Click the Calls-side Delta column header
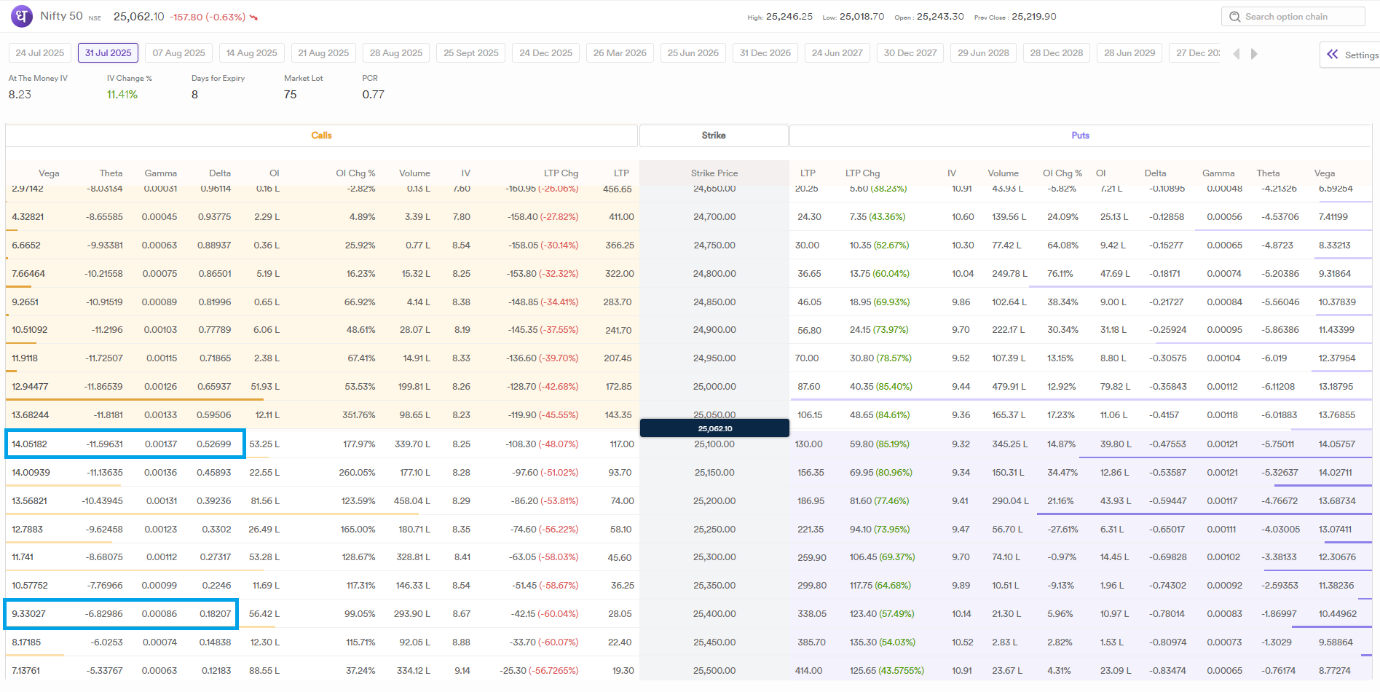1380x692 pixels. click(x=218, y=173)
